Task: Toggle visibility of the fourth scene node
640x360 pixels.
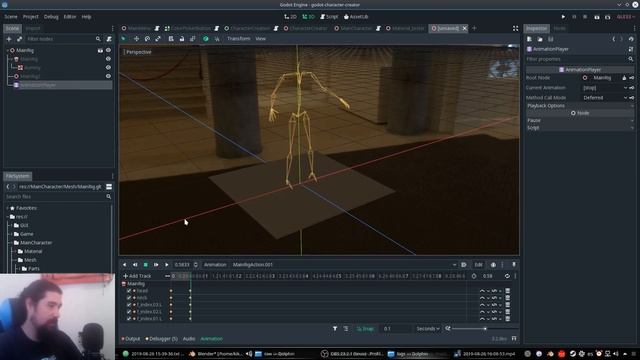Action: [108, 76]
